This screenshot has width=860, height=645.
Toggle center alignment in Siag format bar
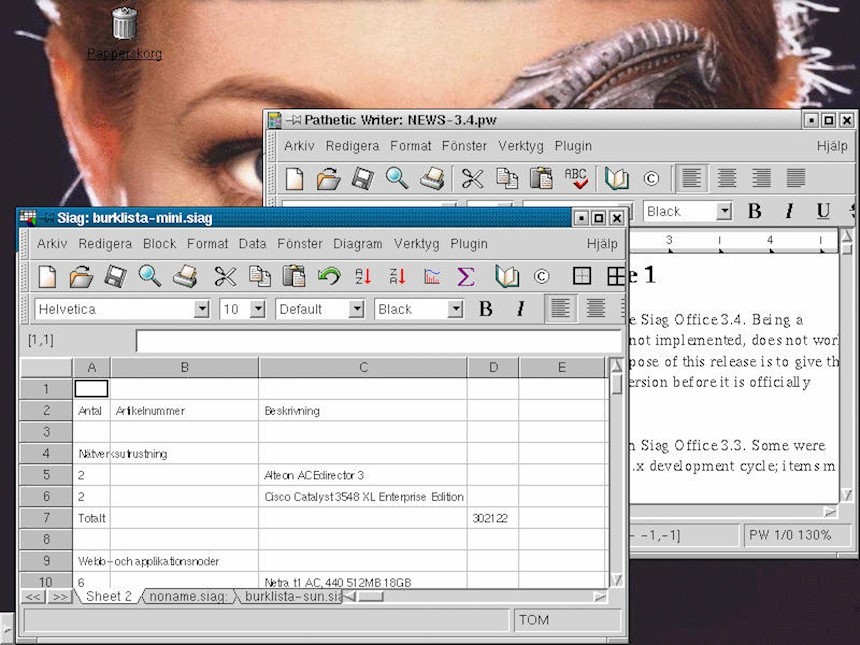[596, 309]
